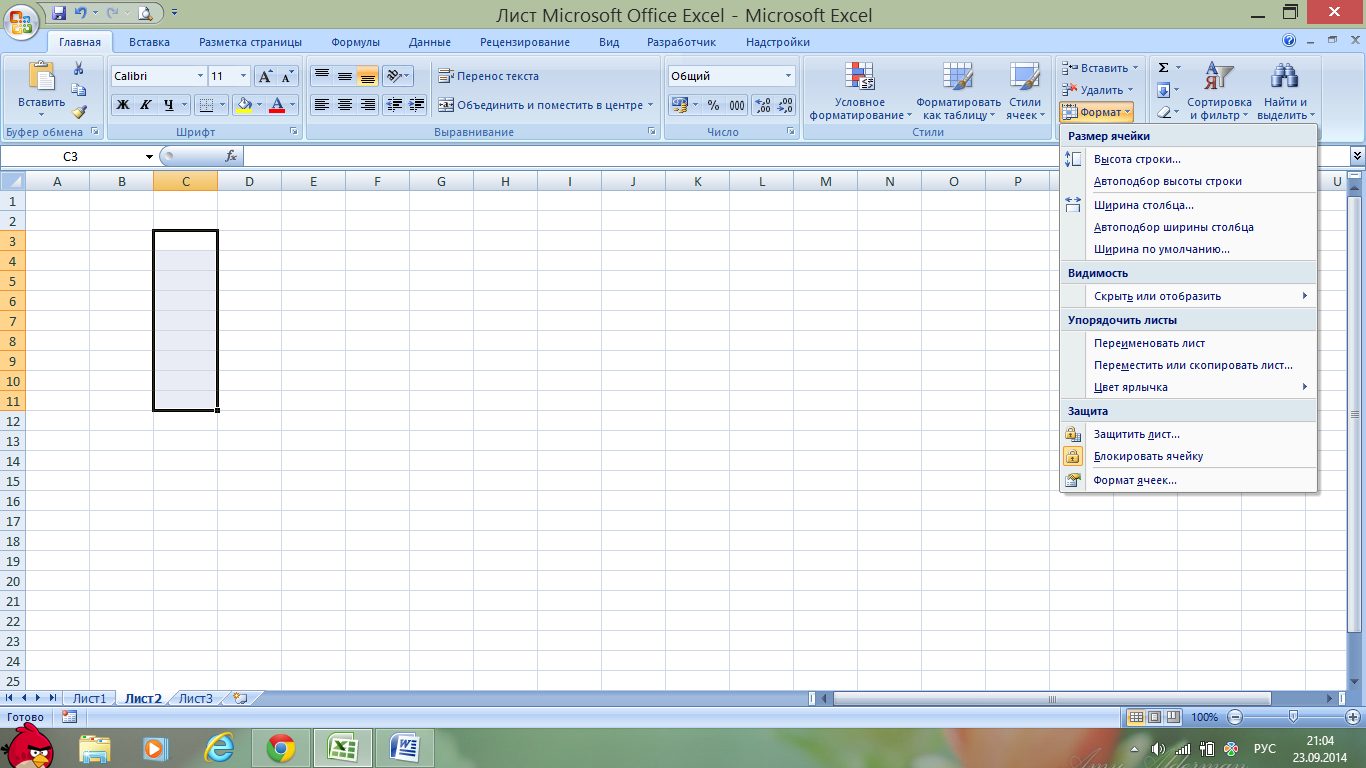Choose Формат ячеек in the menu

click(1135, 480)
